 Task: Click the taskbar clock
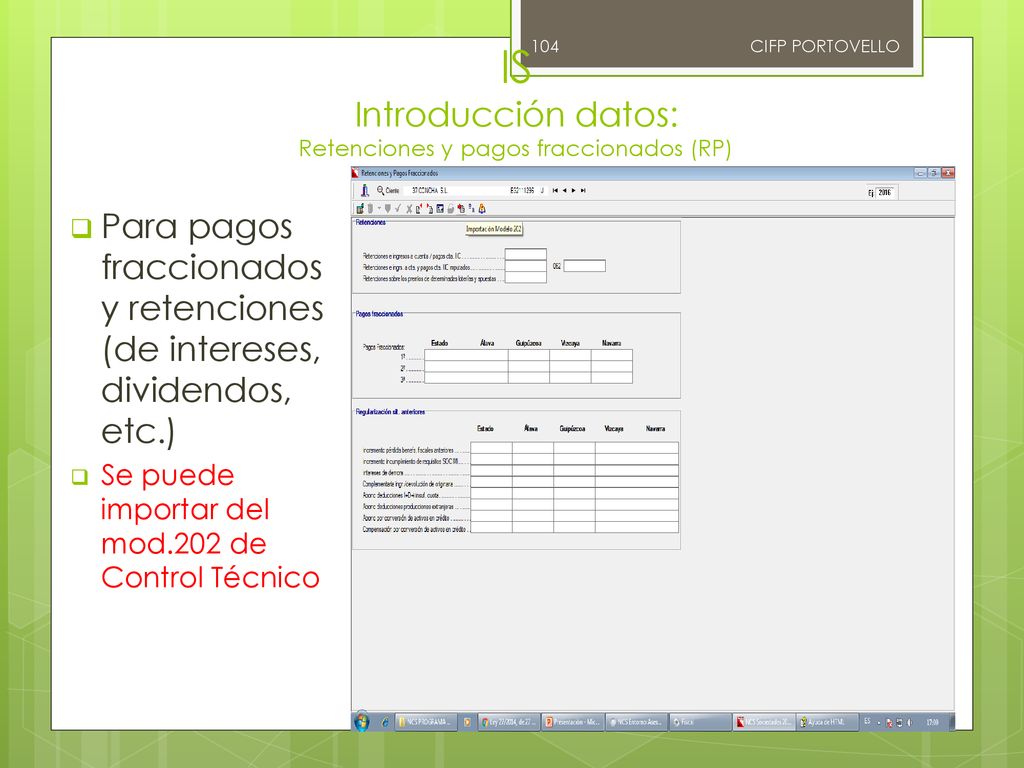click(933, 722)
